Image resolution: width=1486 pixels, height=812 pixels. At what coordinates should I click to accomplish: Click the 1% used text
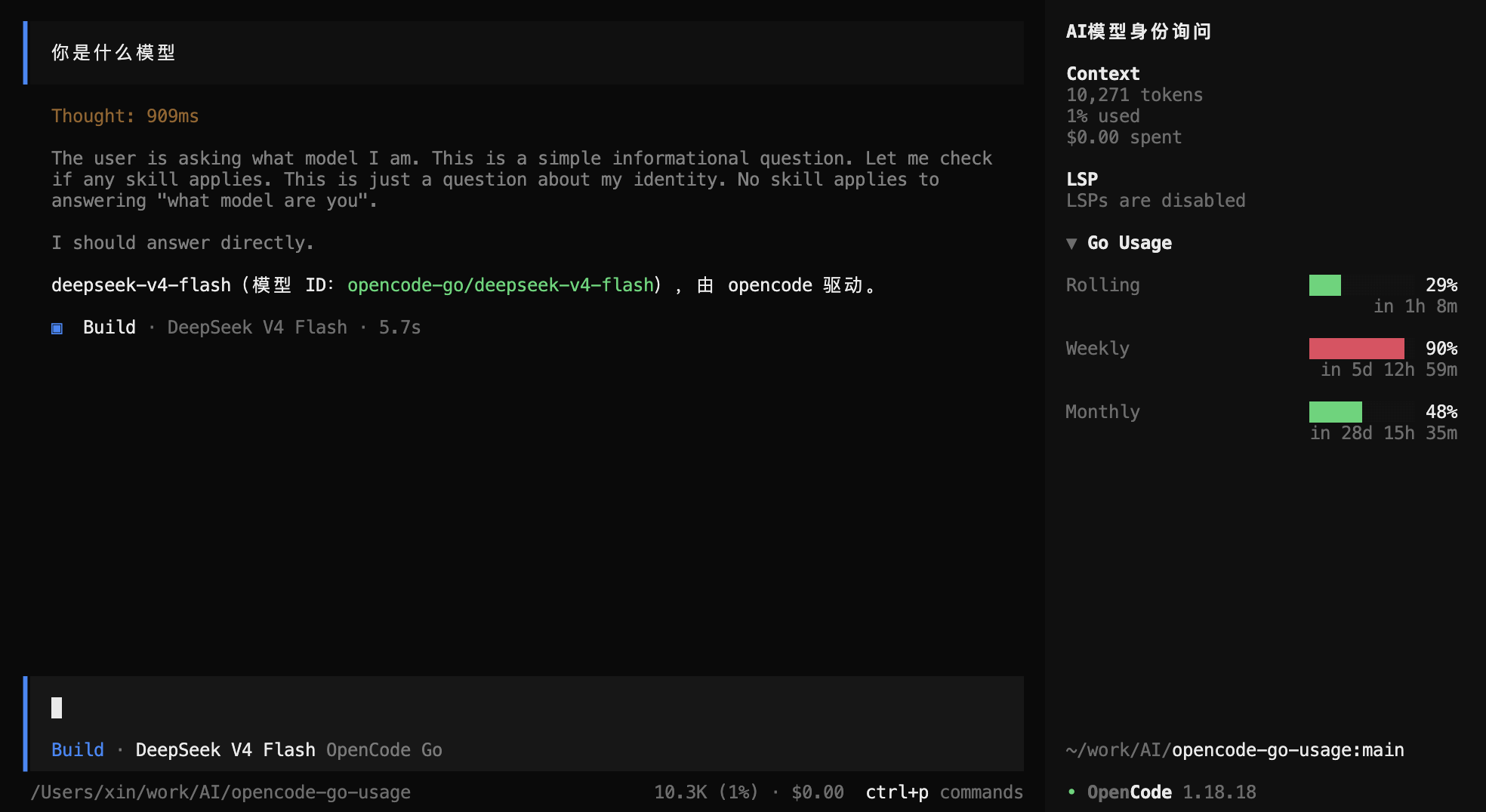click(x=1103, y=116)
